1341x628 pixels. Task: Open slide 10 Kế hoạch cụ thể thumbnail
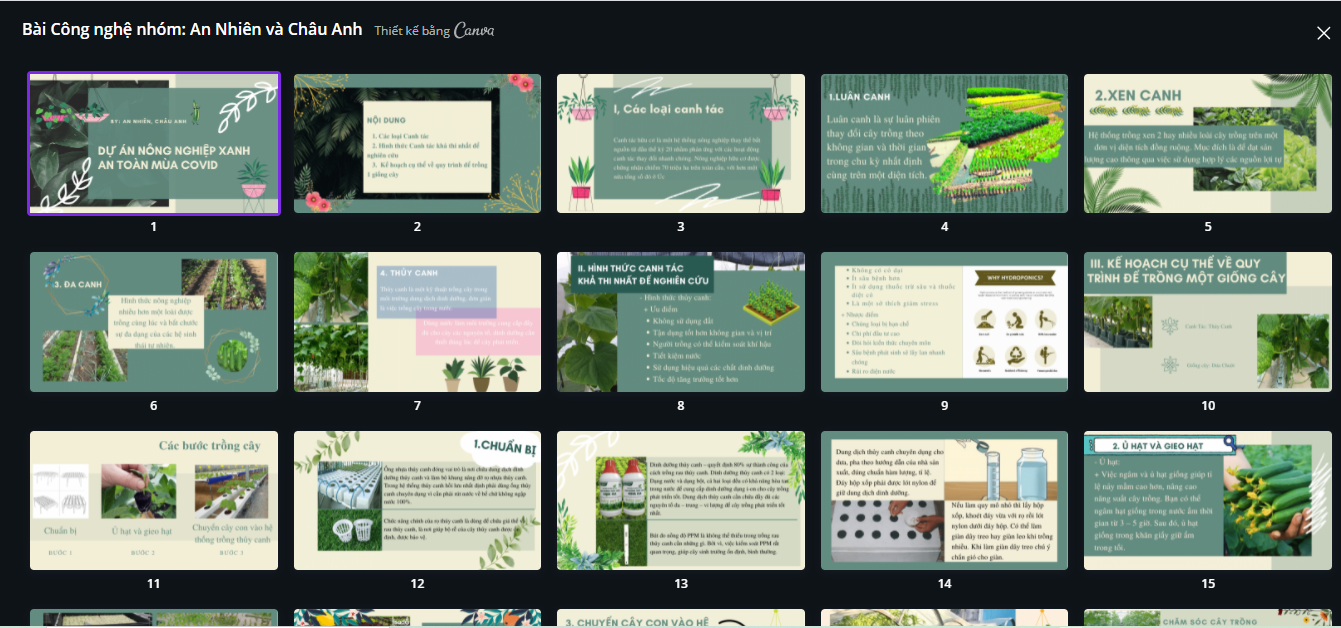(x=1208, y=322)
